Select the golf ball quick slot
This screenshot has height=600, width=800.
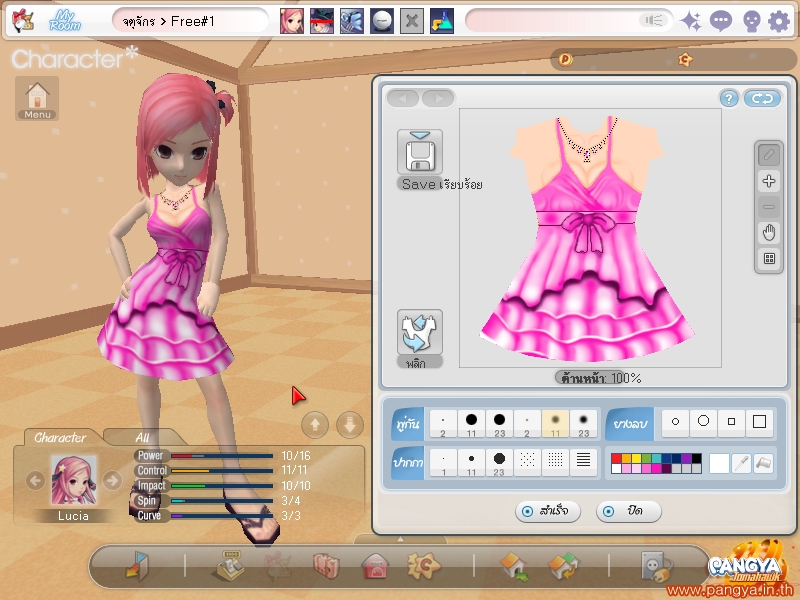click(x=382, y=21)
